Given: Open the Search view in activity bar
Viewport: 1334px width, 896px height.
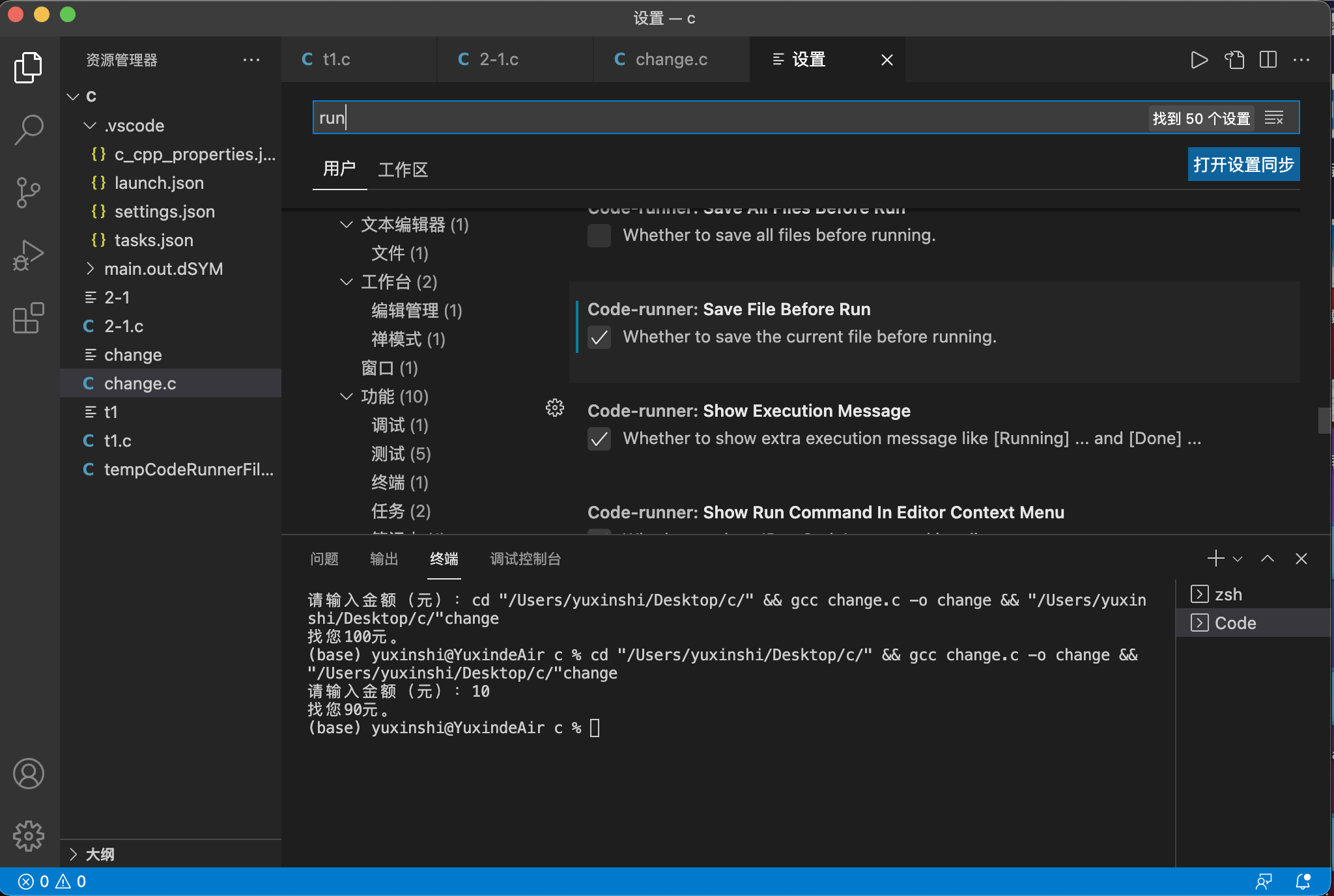Looking at the screenshot, I should [x=29, y=130].
